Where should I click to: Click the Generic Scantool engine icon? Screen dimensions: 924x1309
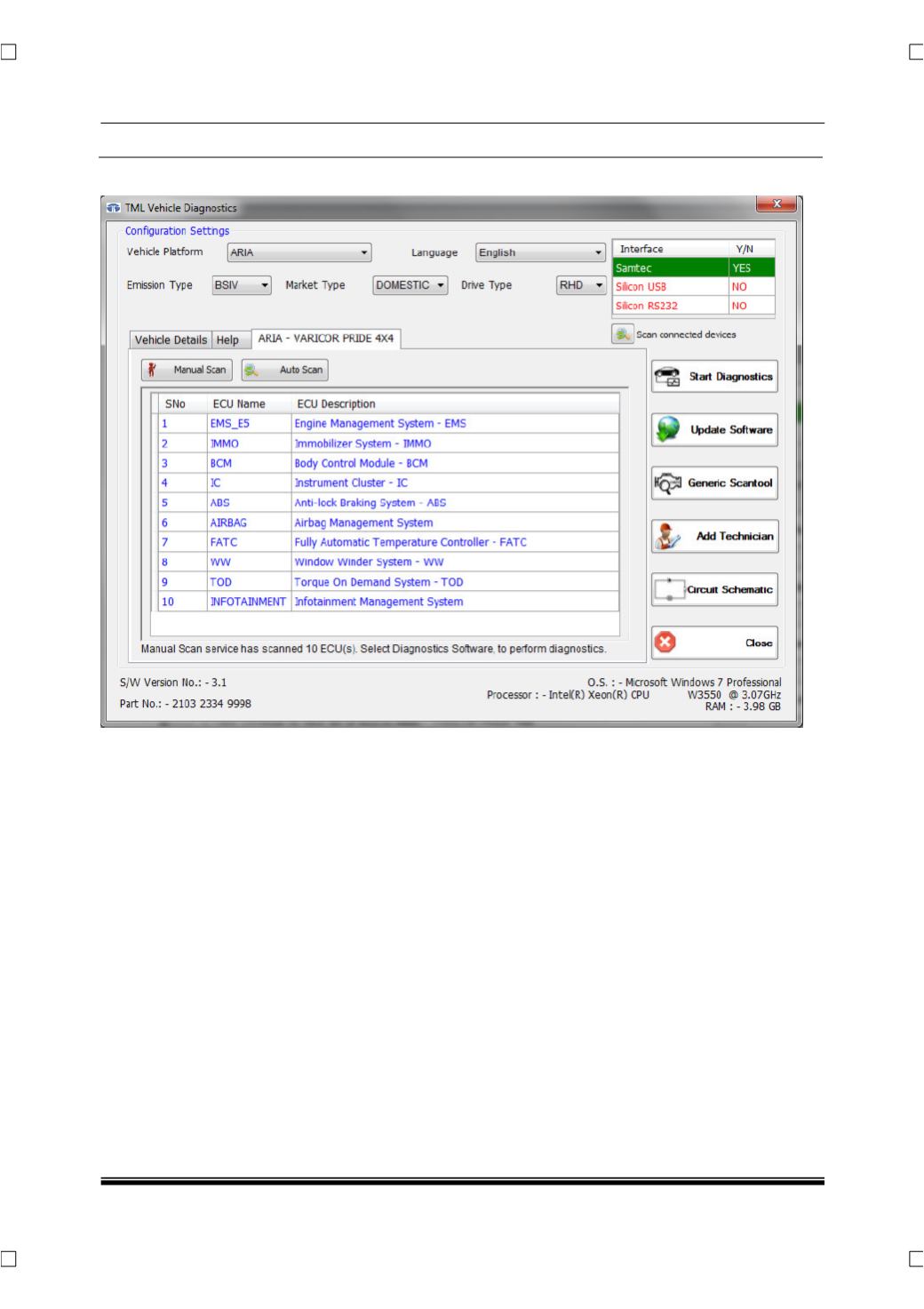667,483
